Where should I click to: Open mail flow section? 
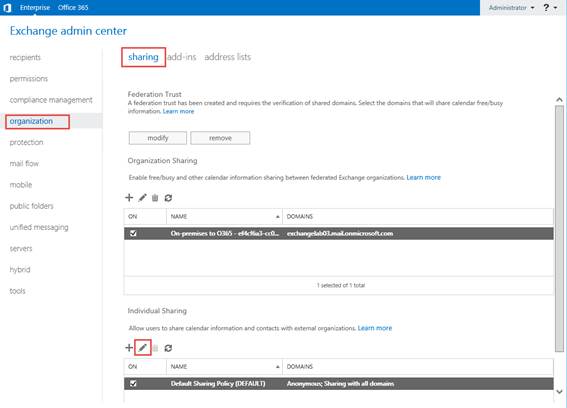point(24,163)
